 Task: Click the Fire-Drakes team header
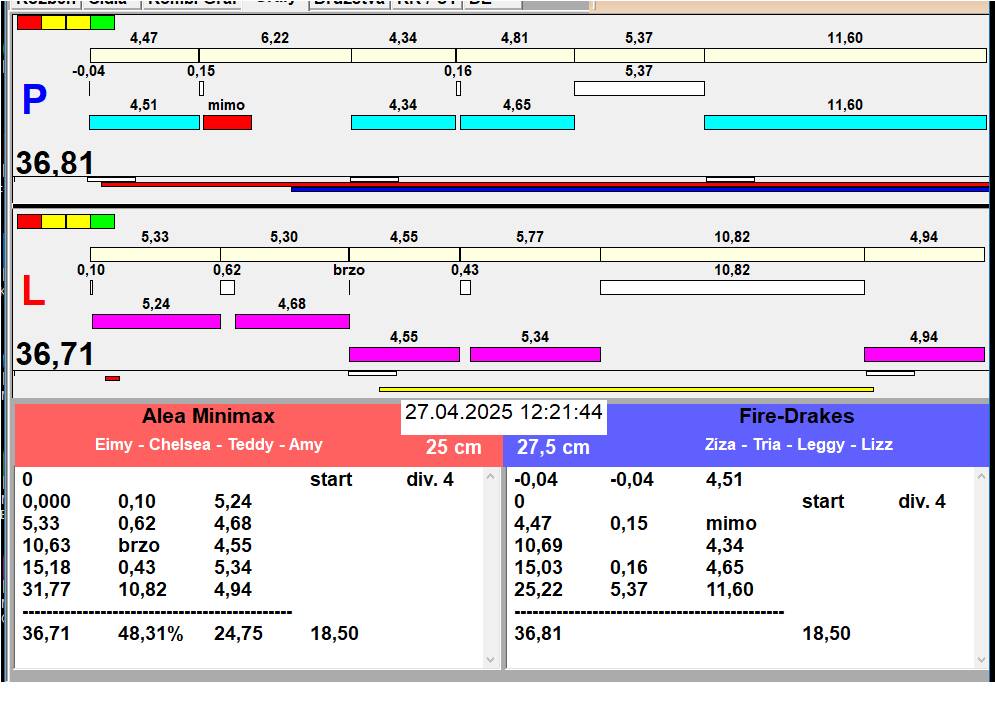(796, 417)
